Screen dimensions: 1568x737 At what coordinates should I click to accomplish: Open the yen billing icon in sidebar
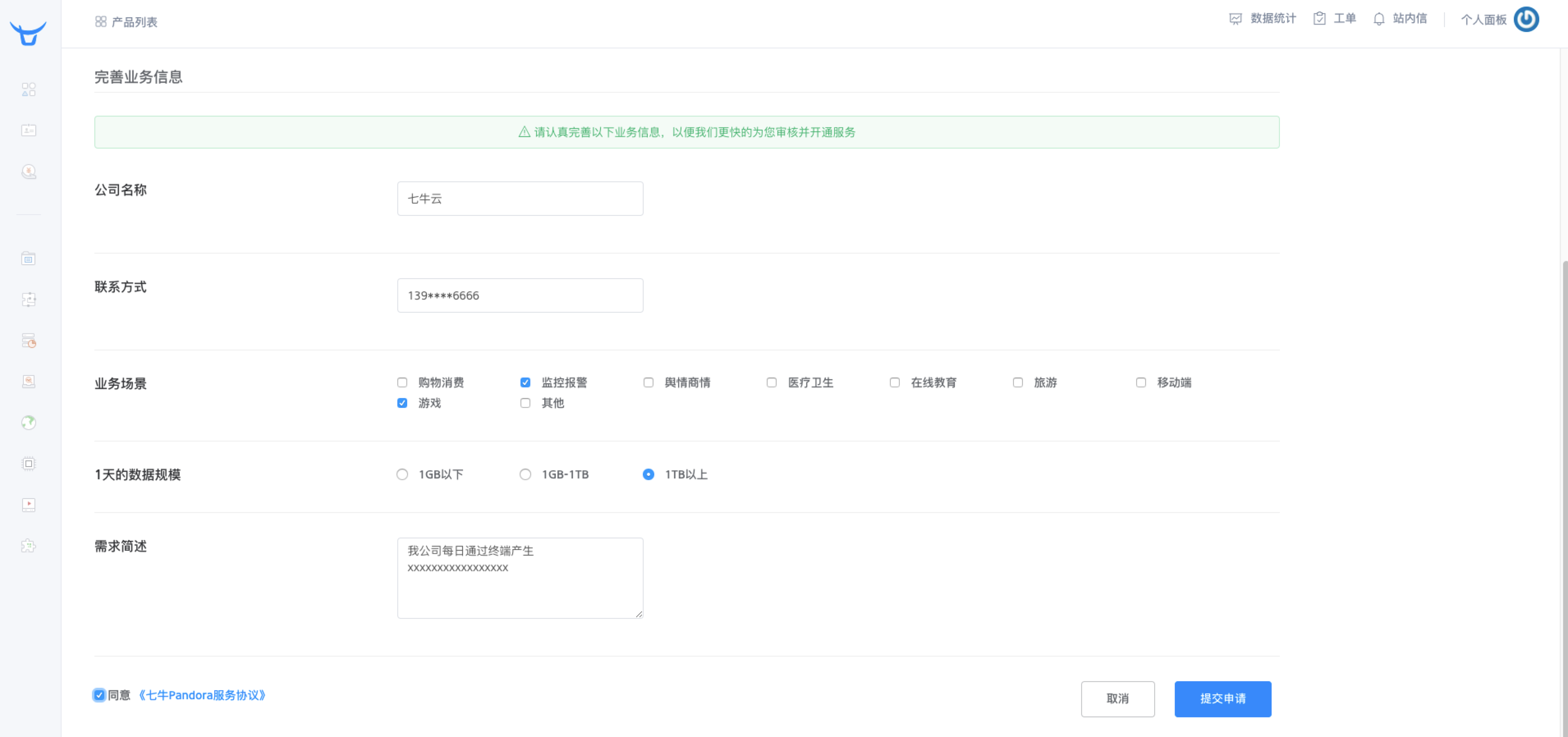(29, 172)
